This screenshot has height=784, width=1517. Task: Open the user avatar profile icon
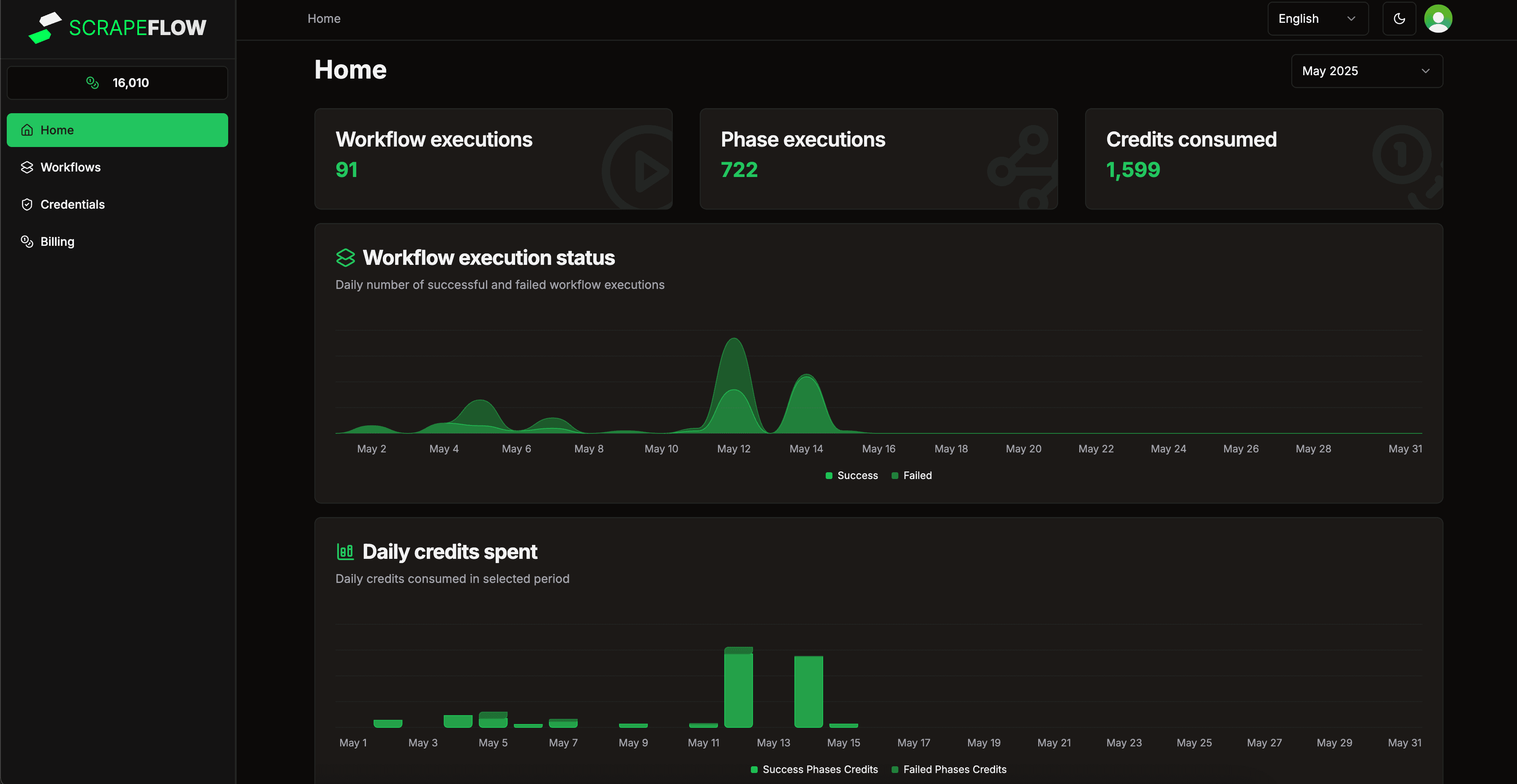(1438, 18)
